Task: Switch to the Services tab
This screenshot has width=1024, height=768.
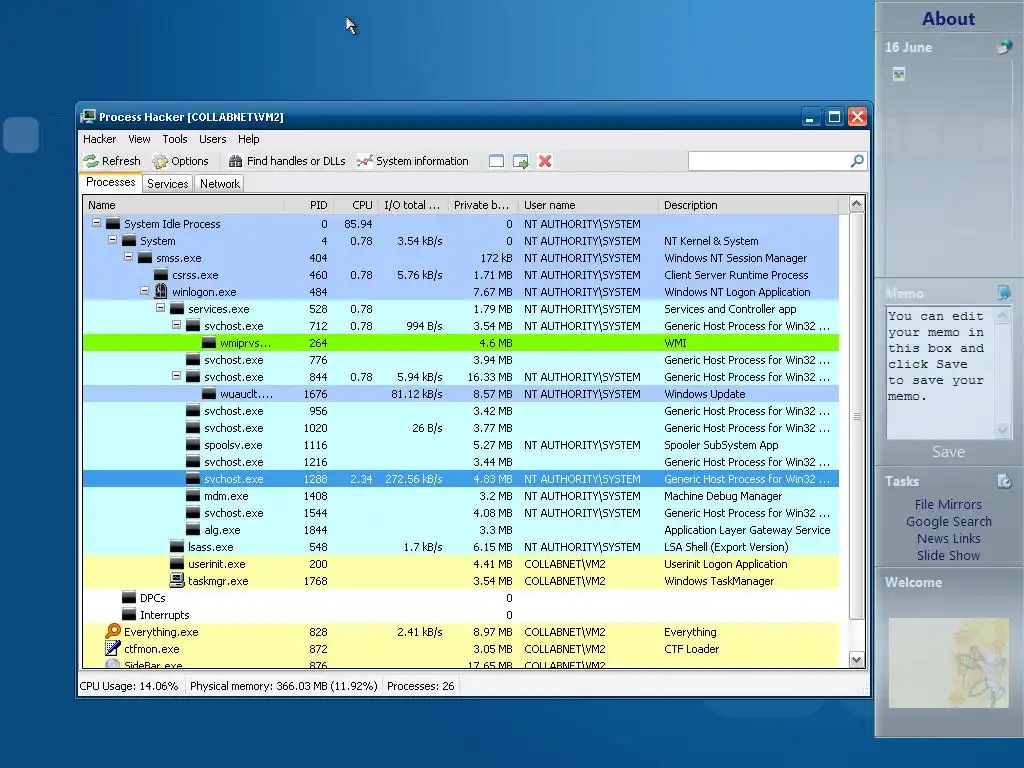Action: (x=167, y=184)
